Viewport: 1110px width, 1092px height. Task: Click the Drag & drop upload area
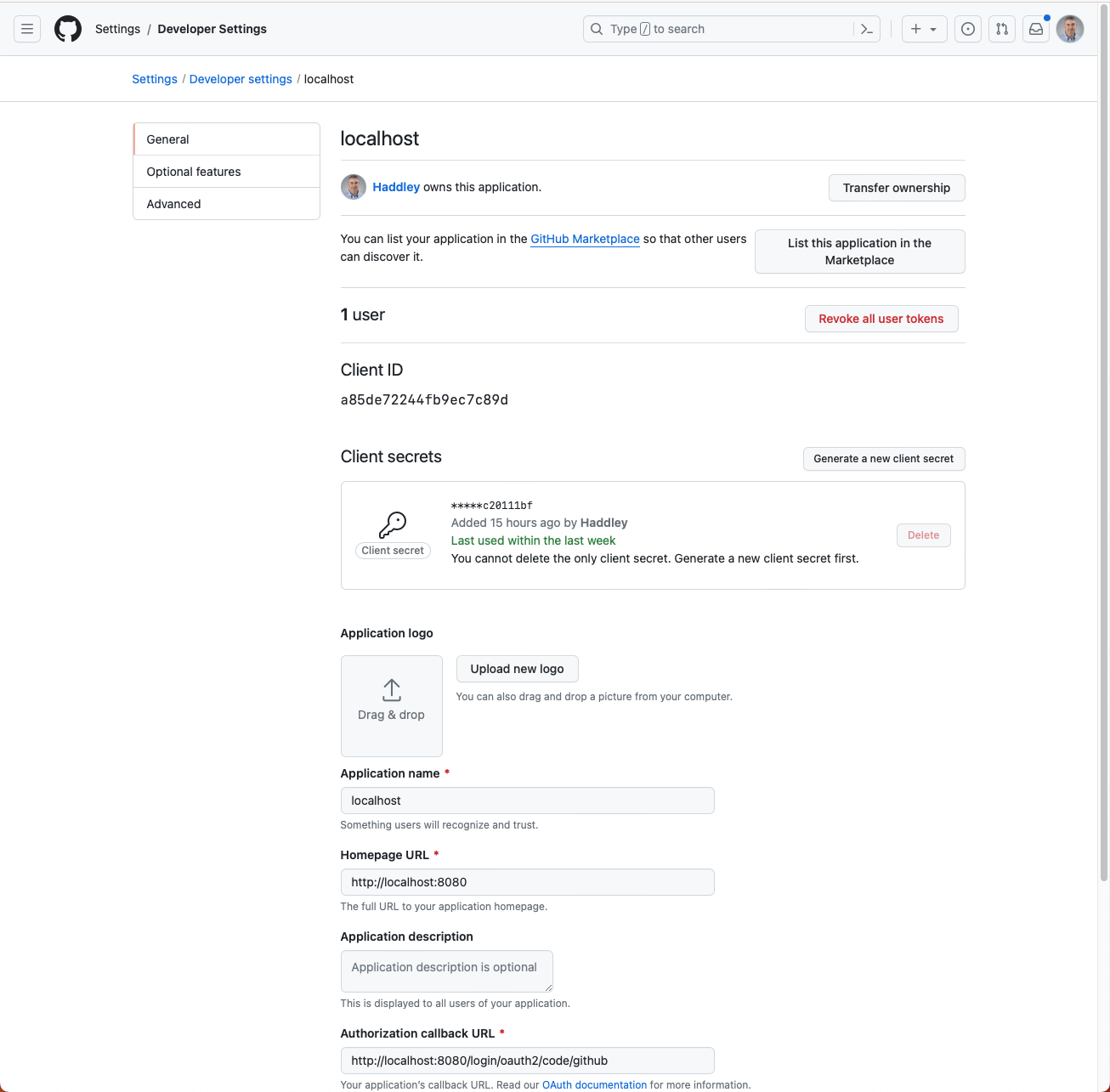(391, 705)
